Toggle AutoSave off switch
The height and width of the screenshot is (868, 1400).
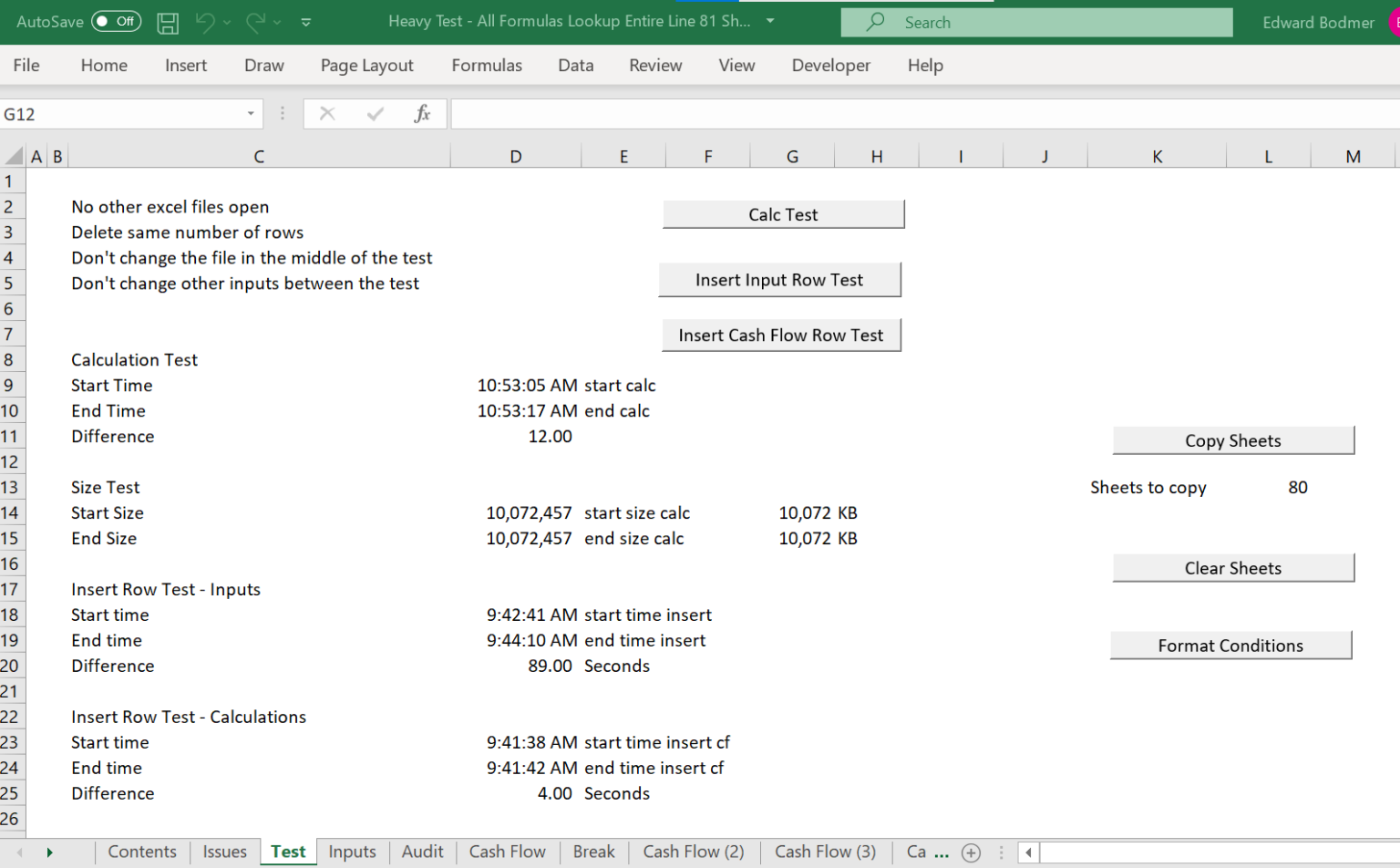coord(116,21)
